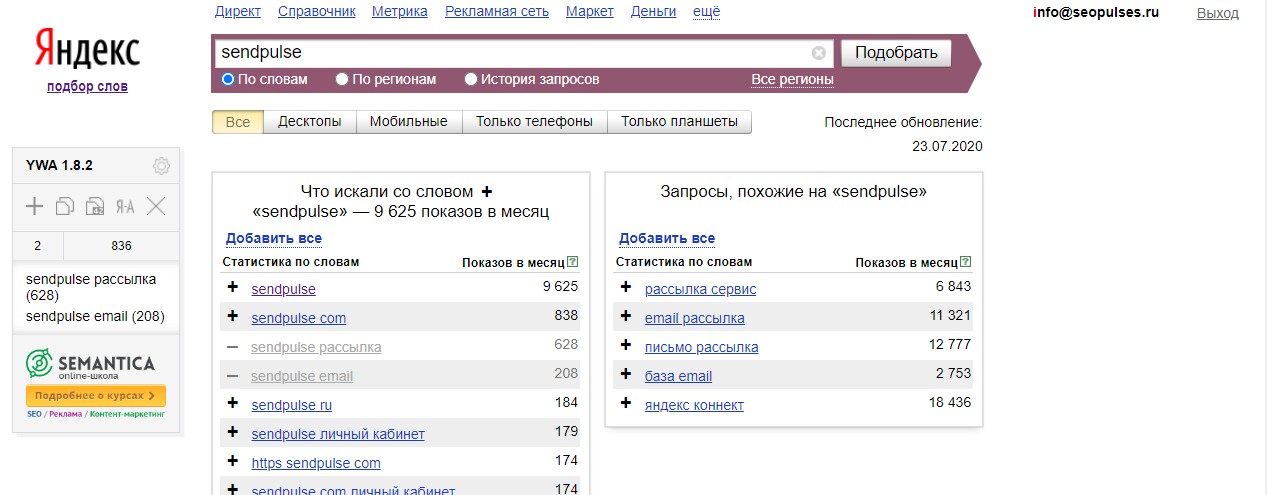Select the 'По словам' radio button
The image size is (1267, 495).
228,79
